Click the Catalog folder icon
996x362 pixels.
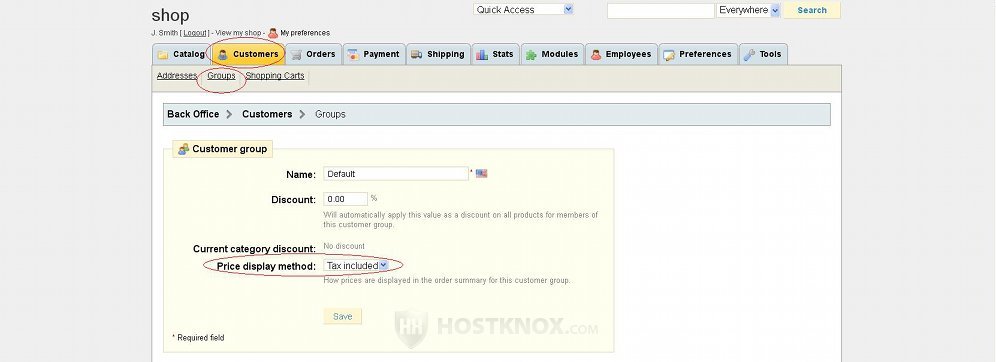pos(163,55)
